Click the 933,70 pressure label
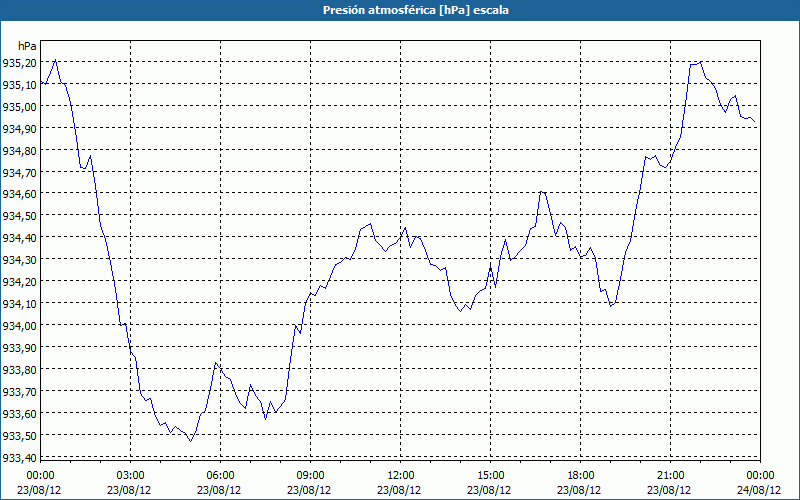 point(18,391)
